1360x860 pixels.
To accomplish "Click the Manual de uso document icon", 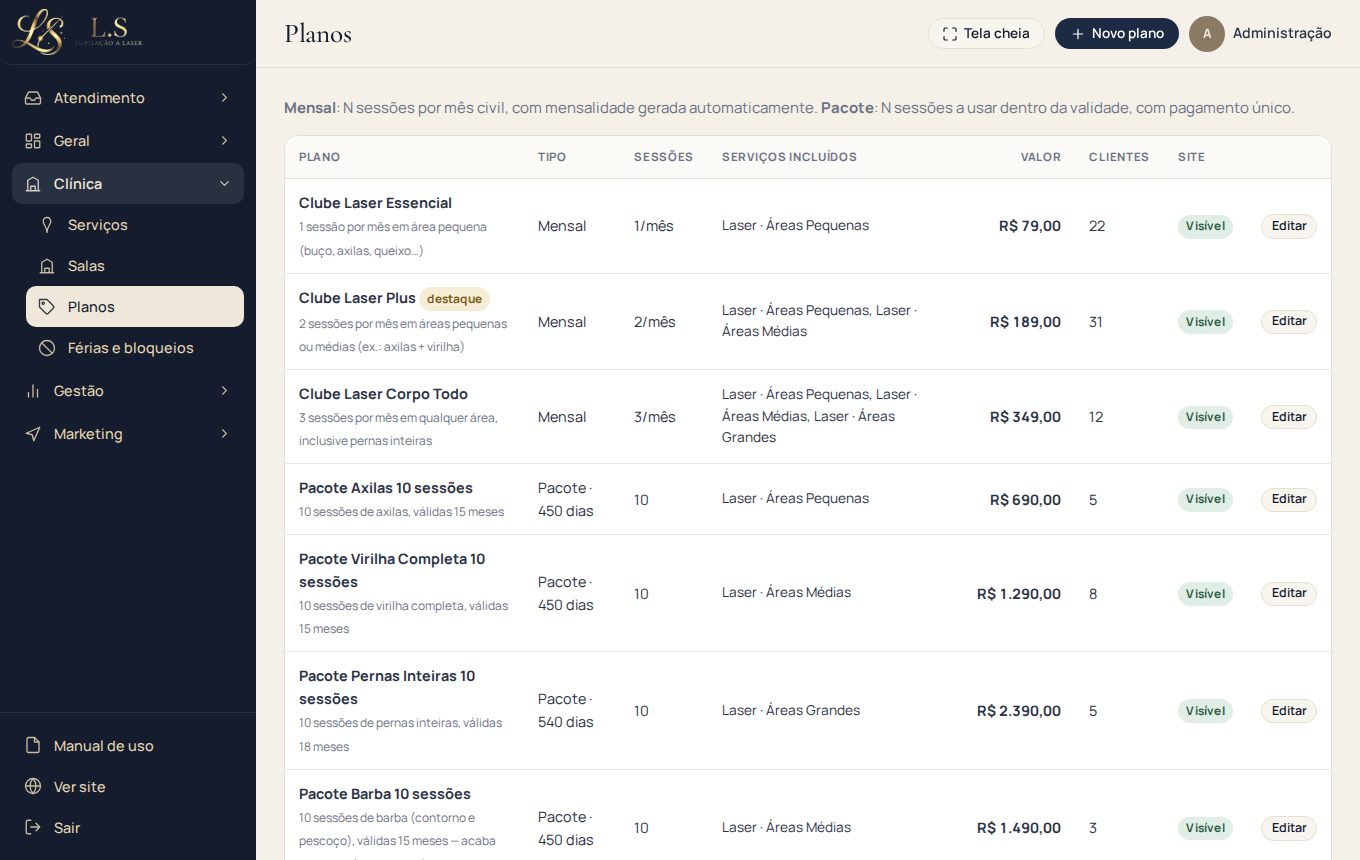I will pos(33,746).
